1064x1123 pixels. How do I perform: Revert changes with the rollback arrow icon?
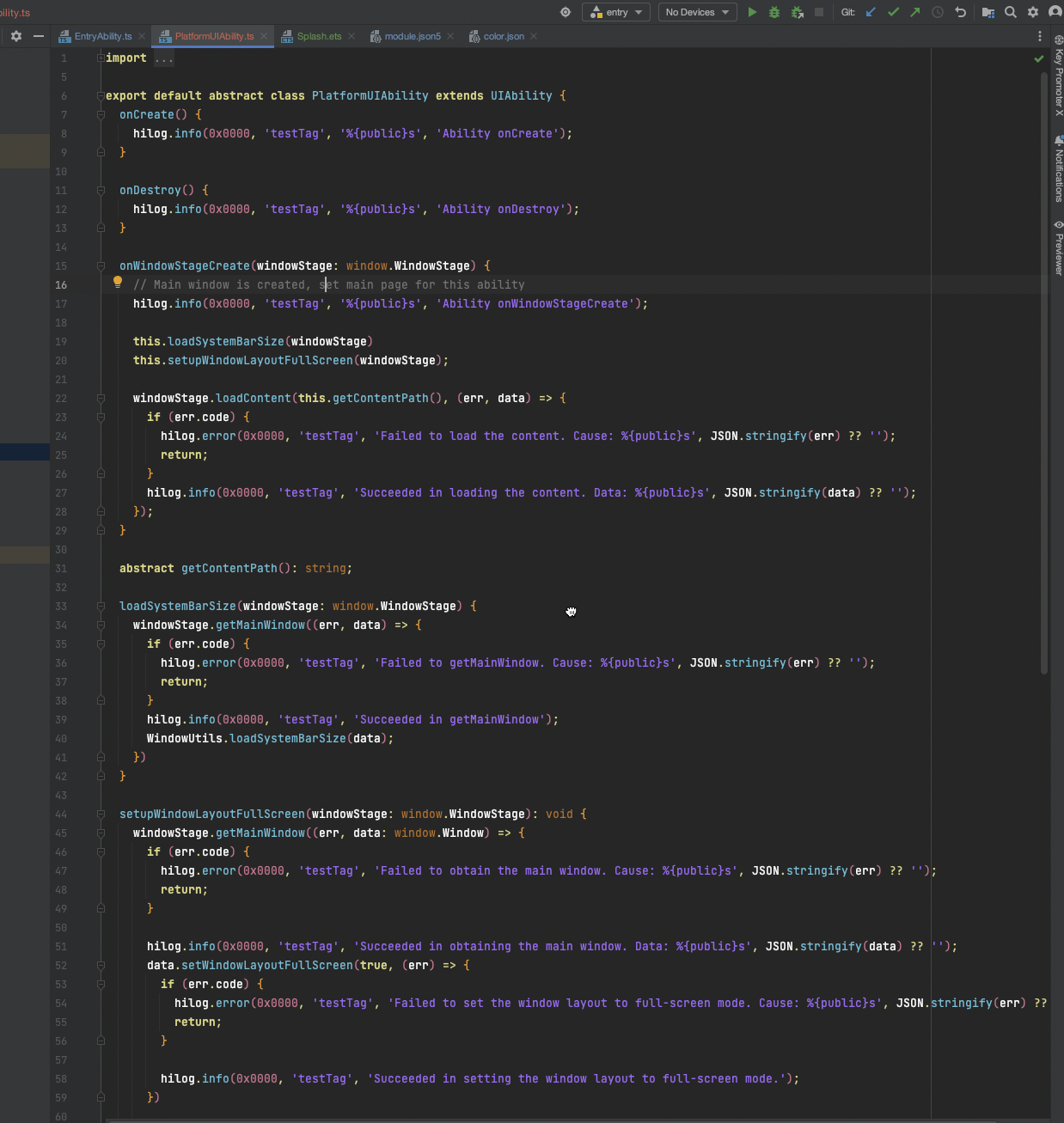960,12
